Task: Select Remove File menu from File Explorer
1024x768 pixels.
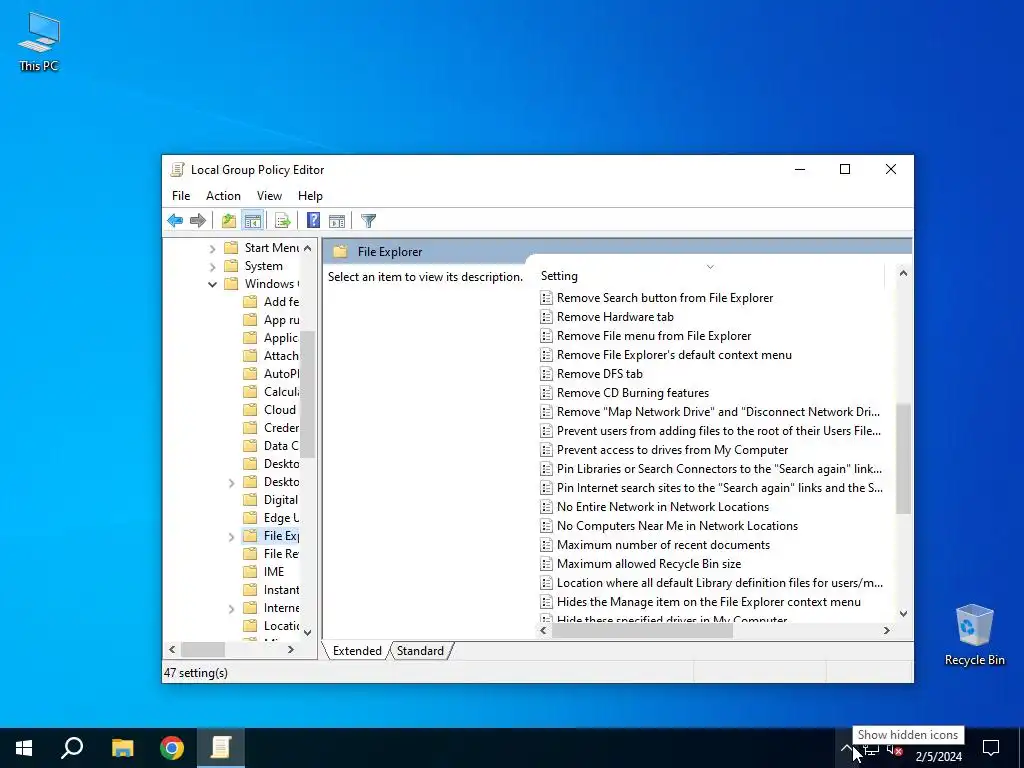Action: click(654, 336)
